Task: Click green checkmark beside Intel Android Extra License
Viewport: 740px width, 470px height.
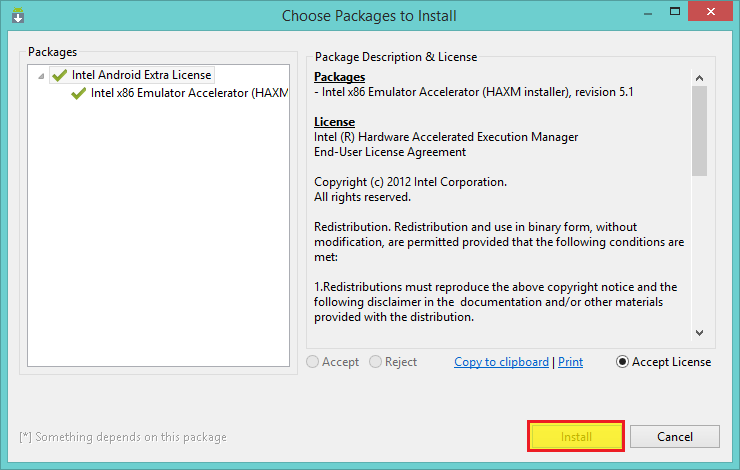Action: [x=59, y=75]
